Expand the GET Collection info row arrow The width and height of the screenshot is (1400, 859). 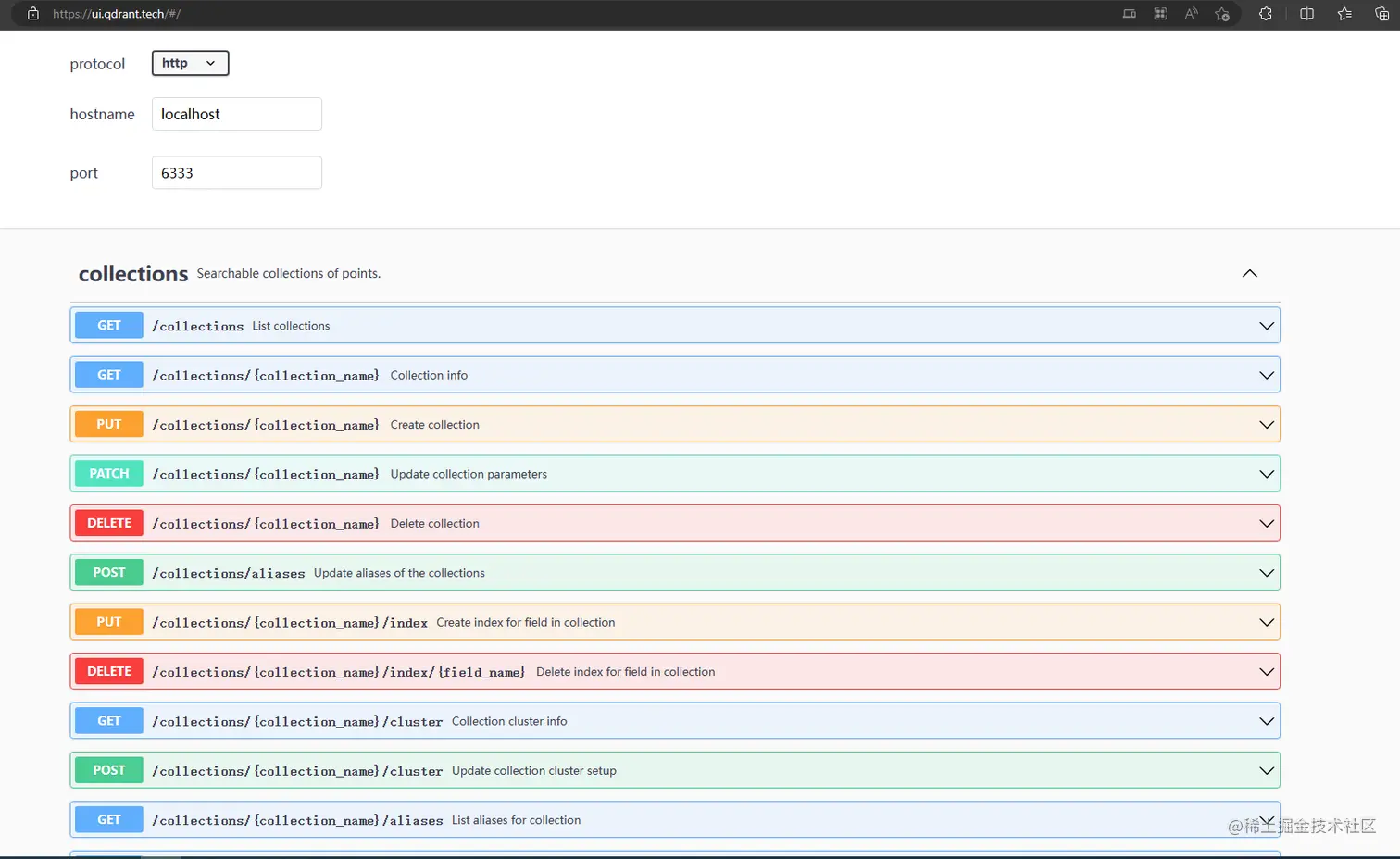pos(1267,376)
